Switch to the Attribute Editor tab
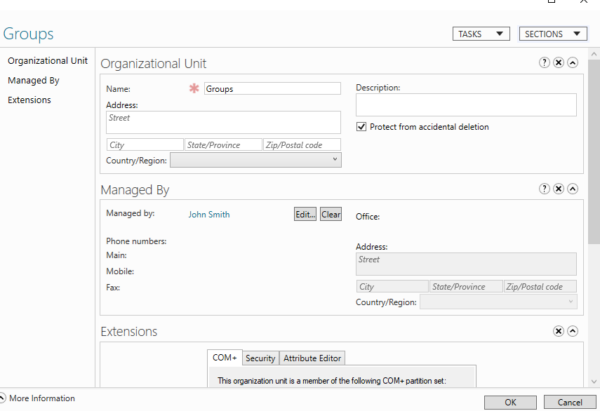600x411 pixels. point(312,358)
